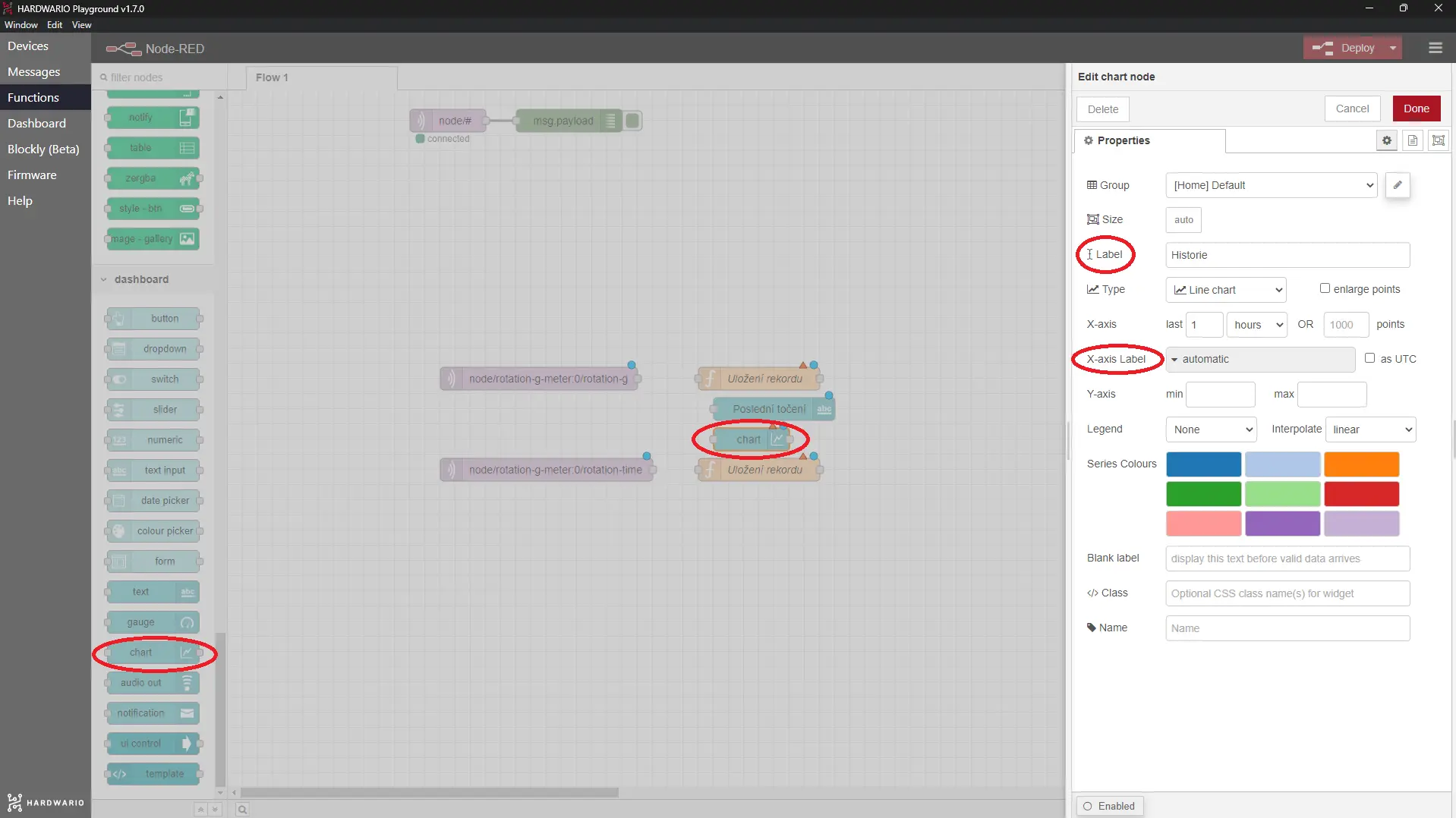Toggle the Enabled node state button
The height and width of the screenshot is (818, 1456).
click(1109, 806)
